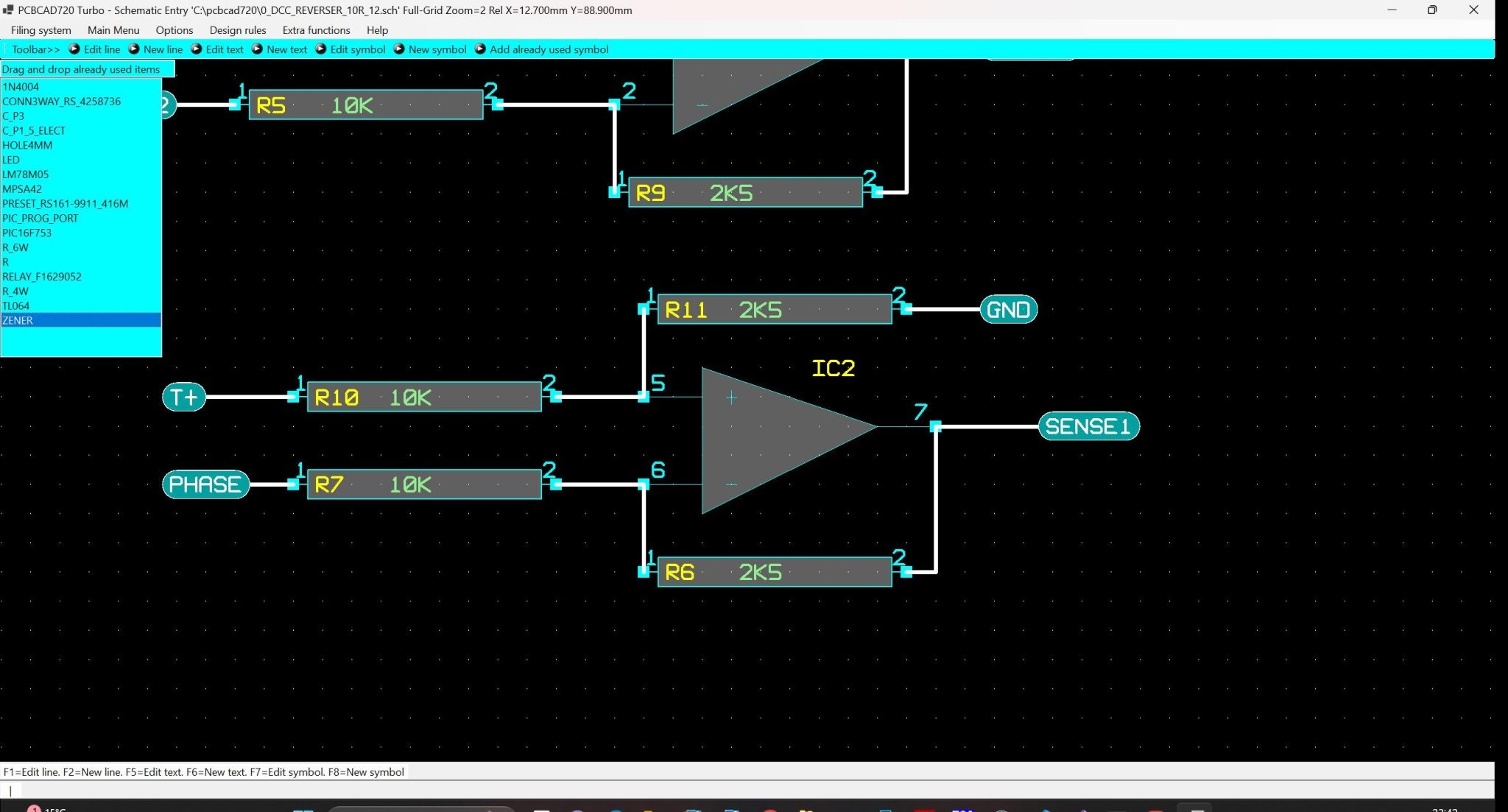Click R11 pin 2 connection node

[906, 309]
